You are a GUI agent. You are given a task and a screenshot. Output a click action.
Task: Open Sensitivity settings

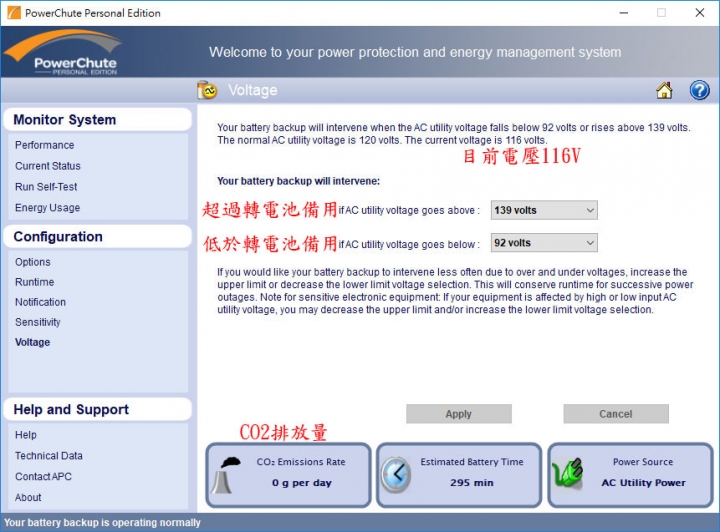[x=38, y=322]
